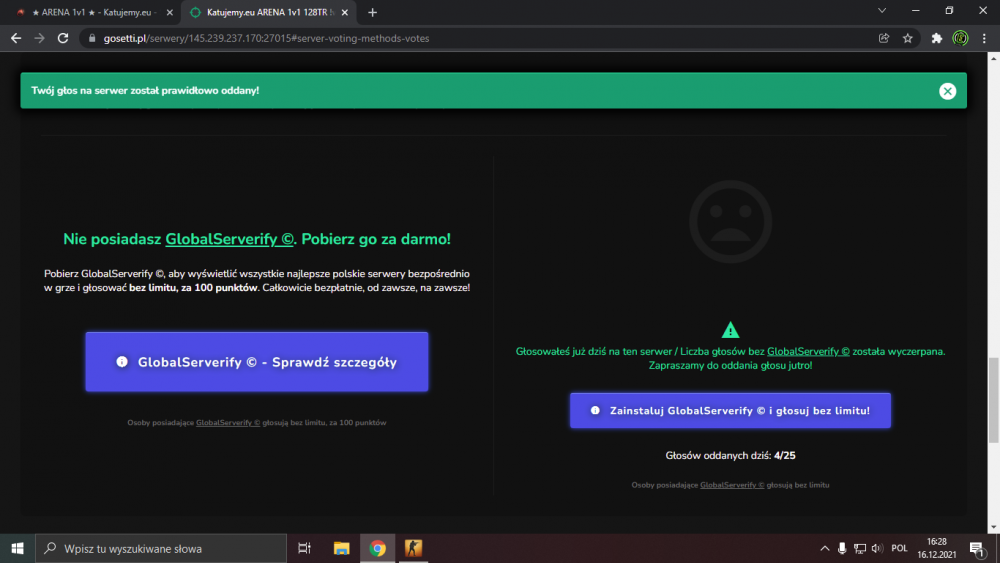The image size is (1000, 563).
Task: Open GlobalServerify link in vote limit warning
Action: pos(808,351)
